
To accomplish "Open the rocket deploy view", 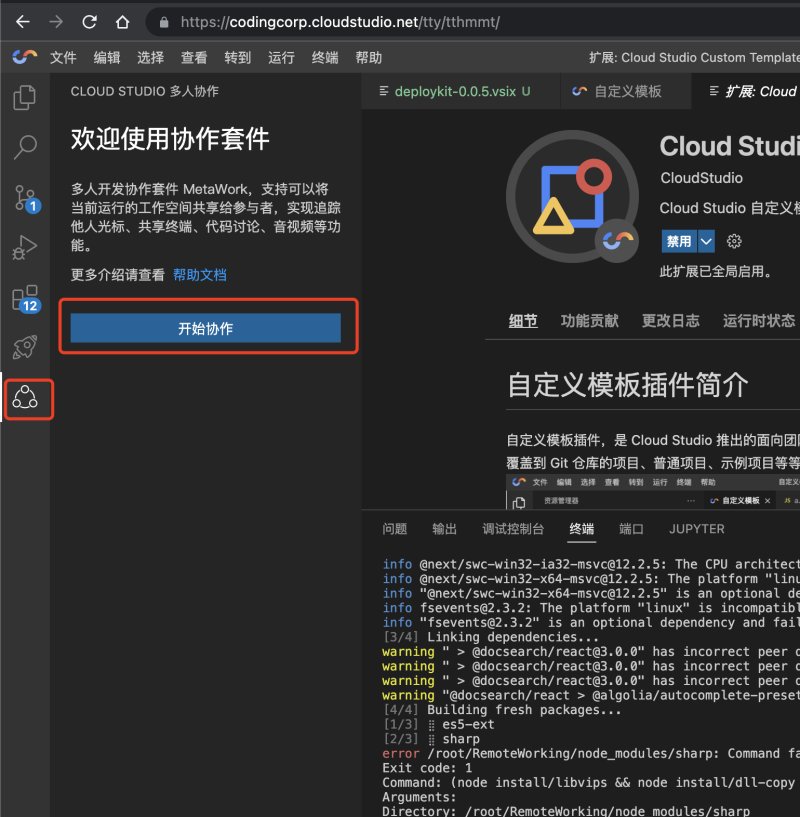I will [24, 346].
